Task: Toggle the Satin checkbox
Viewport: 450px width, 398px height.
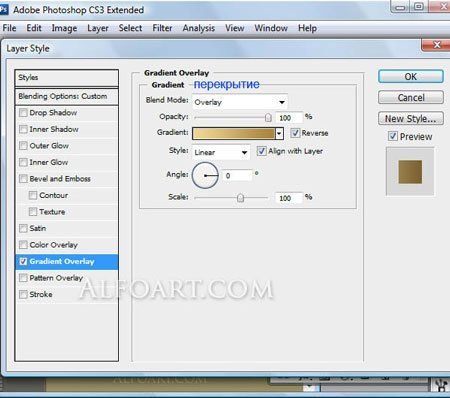Action: [x=23, y=228]
